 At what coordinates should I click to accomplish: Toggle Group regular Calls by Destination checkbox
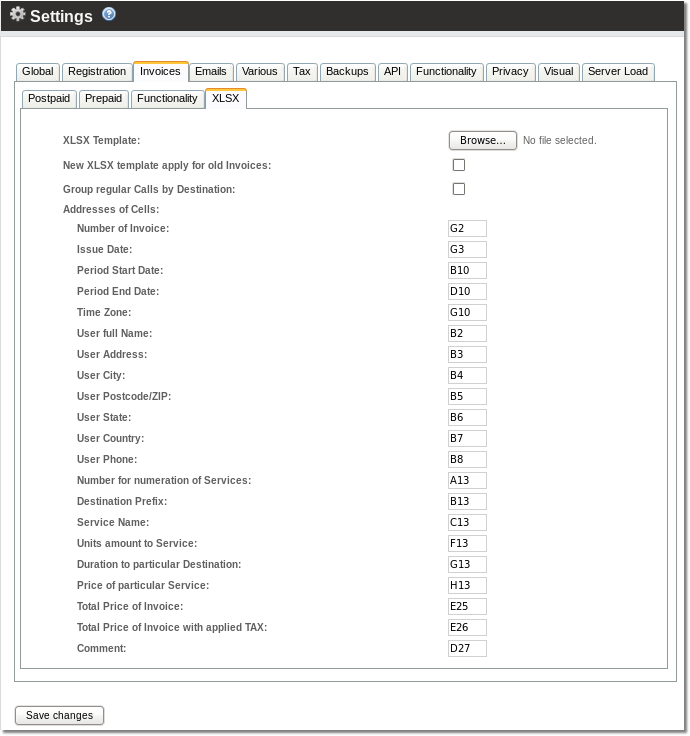459,189
